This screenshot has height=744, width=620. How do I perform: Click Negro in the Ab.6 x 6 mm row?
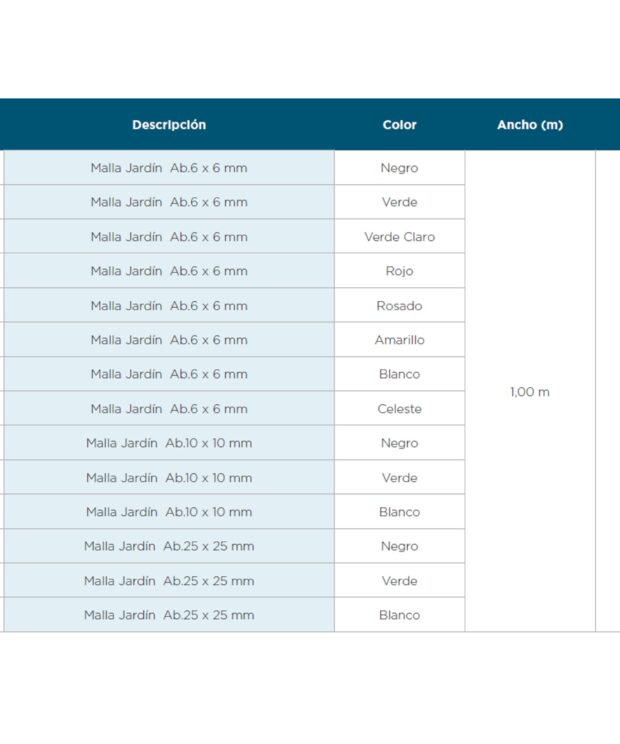click(399, 168)
